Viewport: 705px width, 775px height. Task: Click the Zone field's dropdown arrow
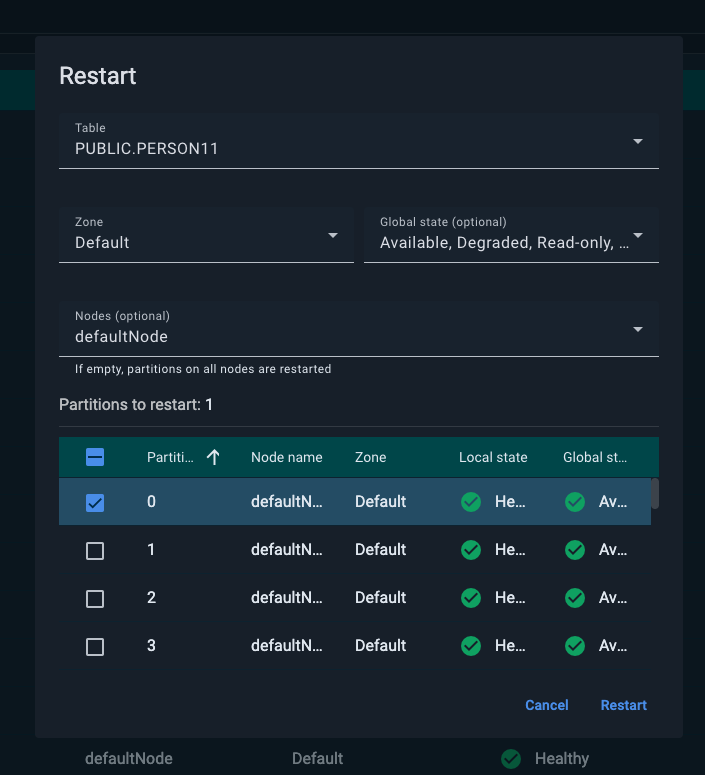[x=333, y=235]
